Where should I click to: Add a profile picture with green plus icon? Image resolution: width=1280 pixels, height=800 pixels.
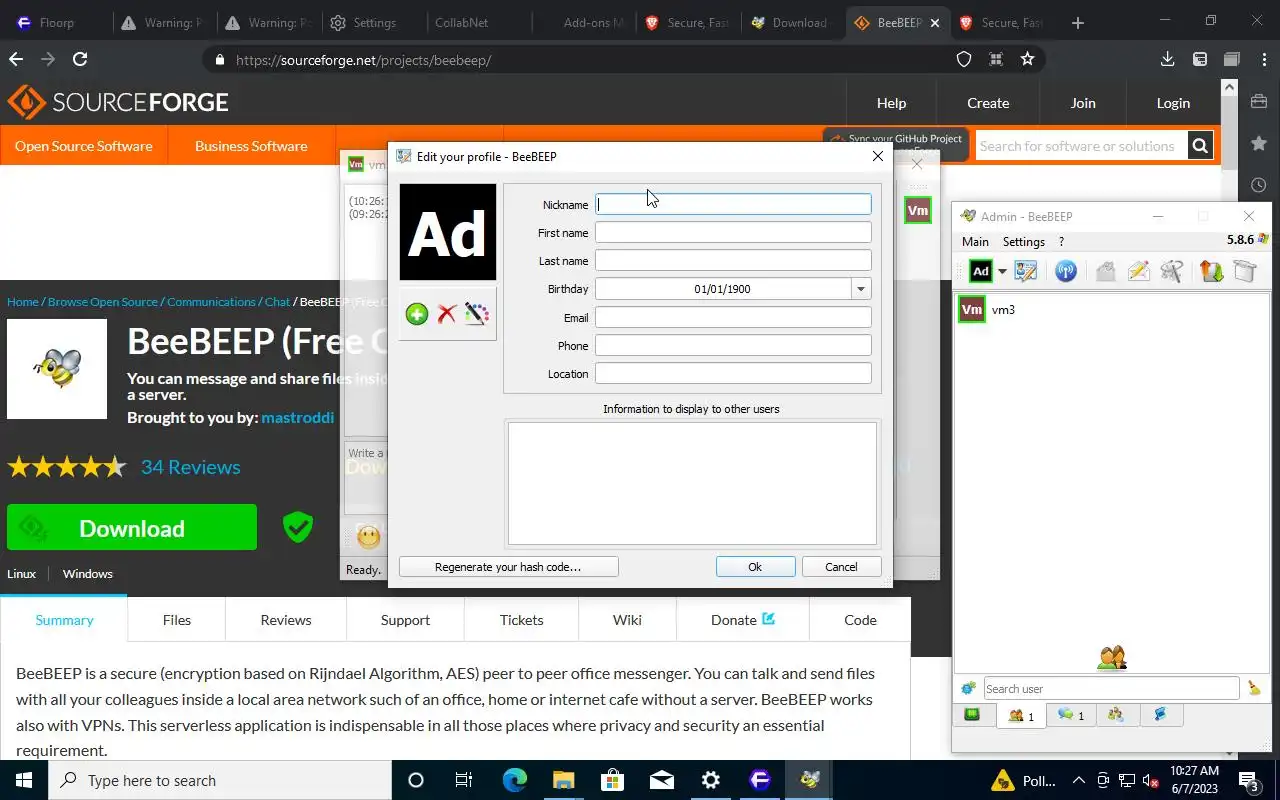pos(417,314)
